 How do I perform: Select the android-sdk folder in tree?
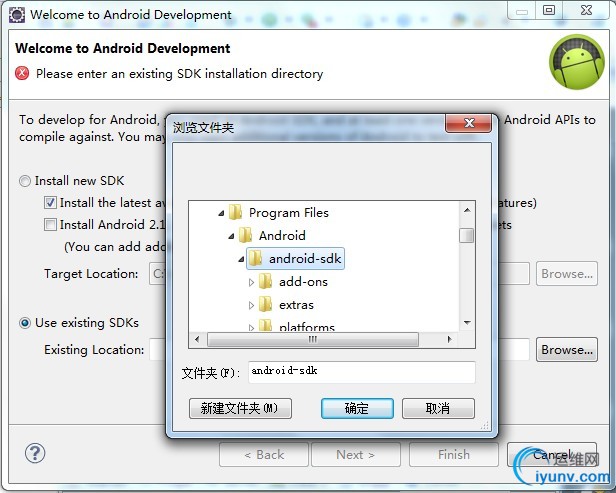[295, 258]
